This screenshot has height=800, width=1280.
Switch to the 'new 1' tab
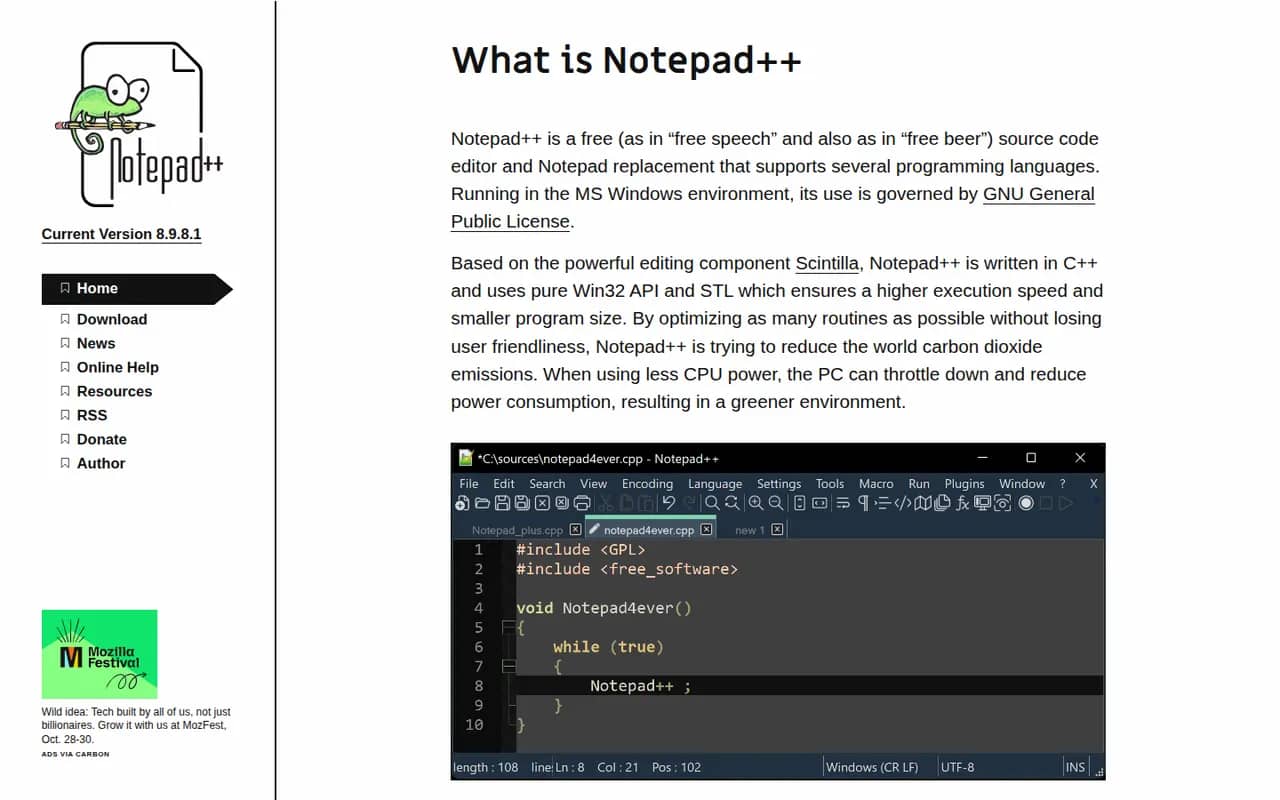[x=750, y=530]
